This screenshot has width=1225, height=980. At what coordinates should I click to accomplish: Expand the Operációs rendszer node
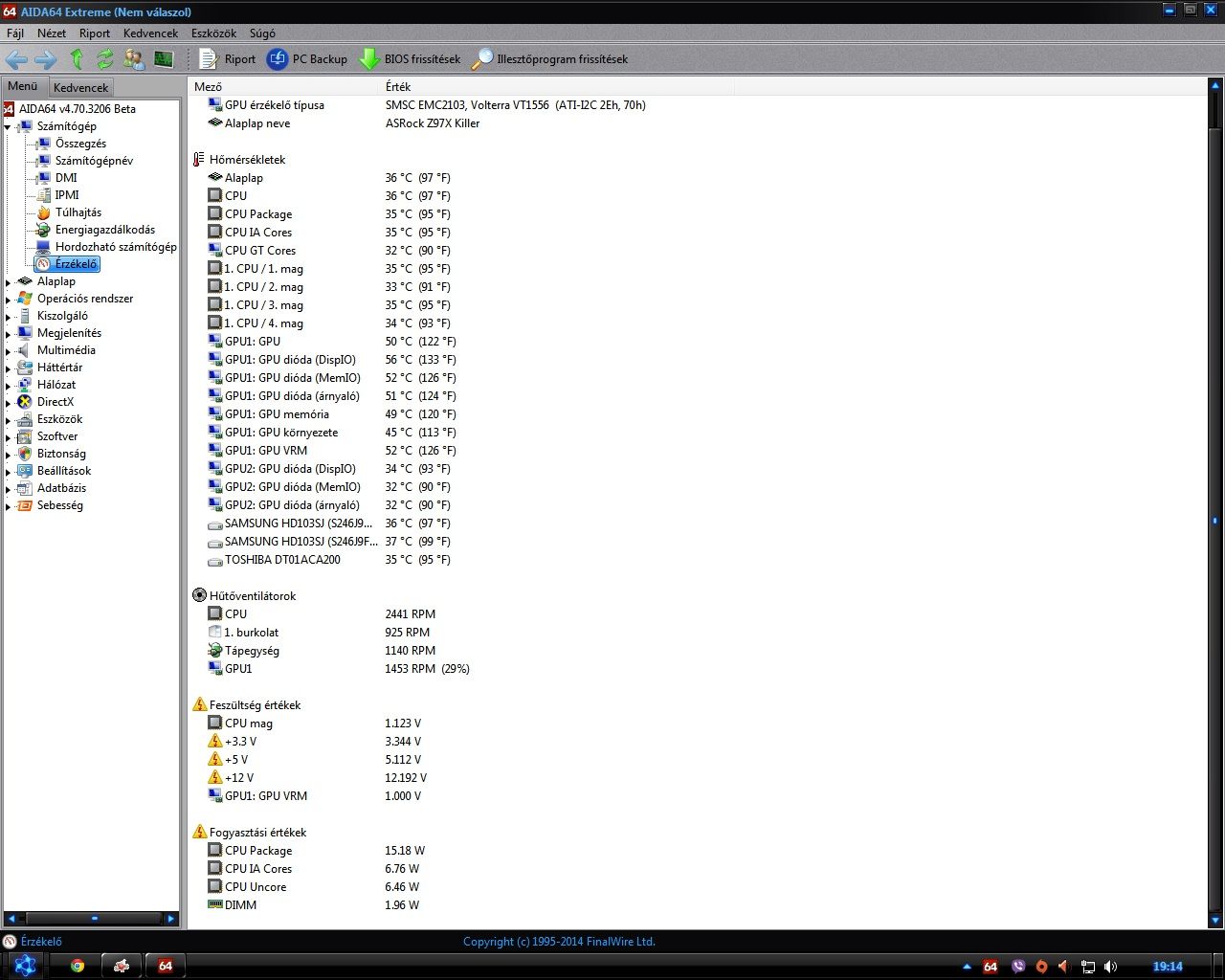[x=9, y=299]
